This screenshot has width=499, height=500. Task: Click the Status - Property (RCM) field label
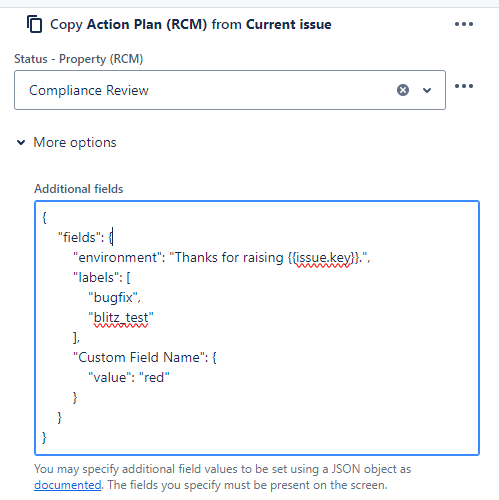coord(79,59)
